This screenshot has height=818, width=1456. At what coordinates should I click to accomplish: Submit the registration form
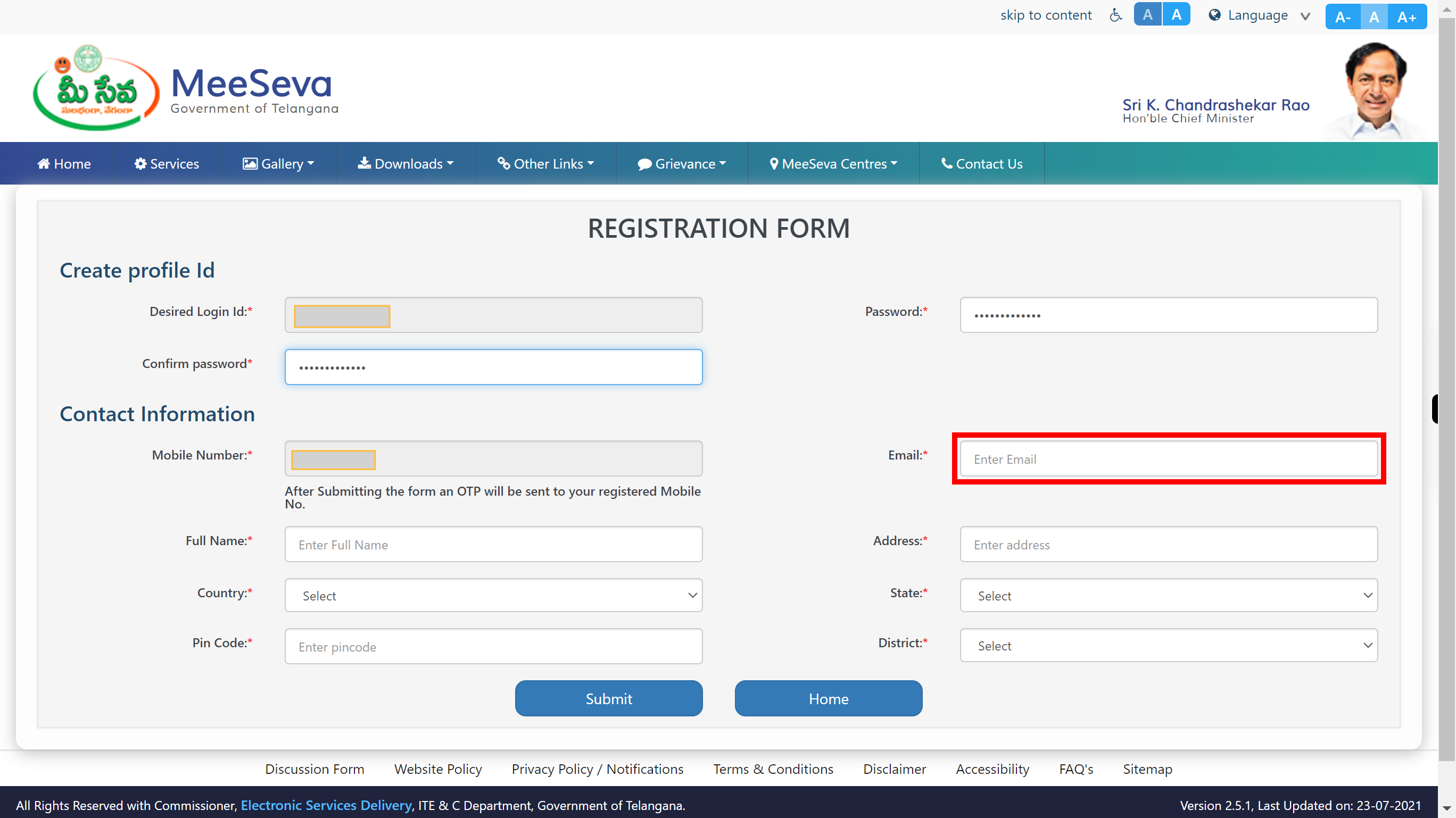pos(609,699)
